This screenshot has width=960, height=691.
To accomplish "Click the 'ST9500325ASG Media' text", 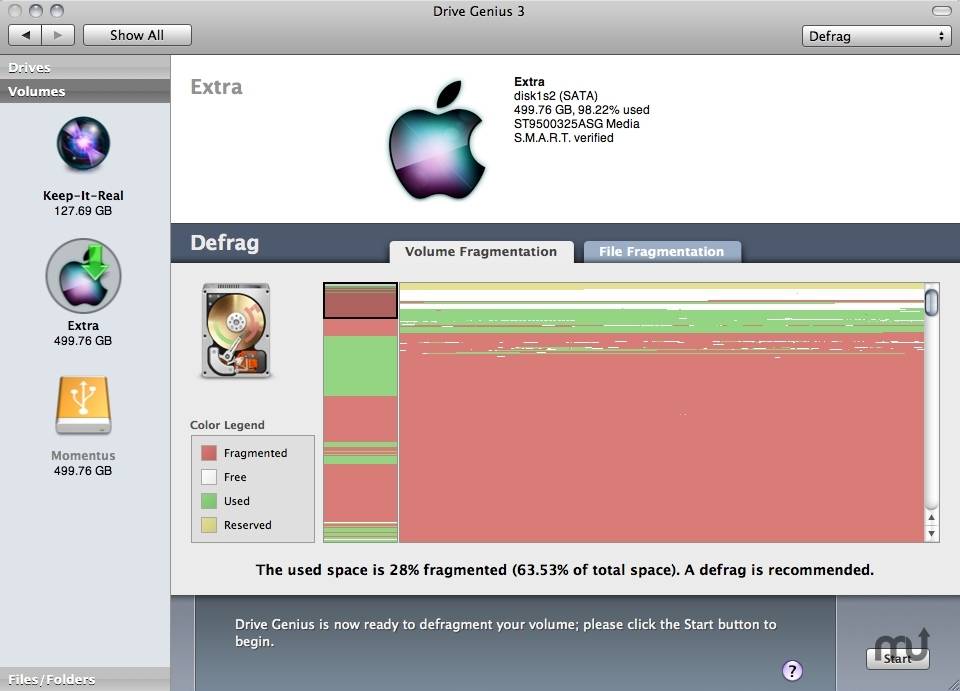I will point(577,124).
